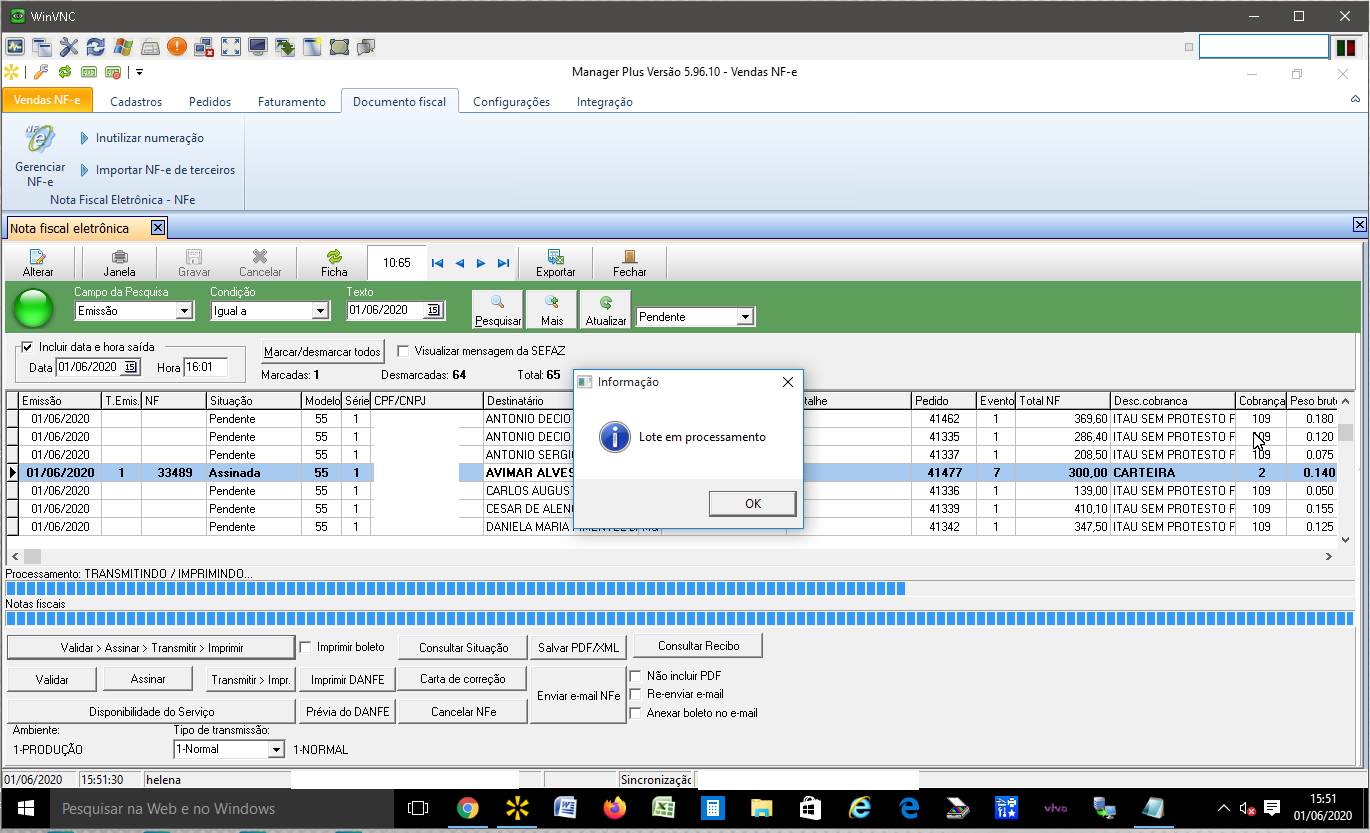
Task: Click the Gerenciar NF-e icon
Action: 39,140
